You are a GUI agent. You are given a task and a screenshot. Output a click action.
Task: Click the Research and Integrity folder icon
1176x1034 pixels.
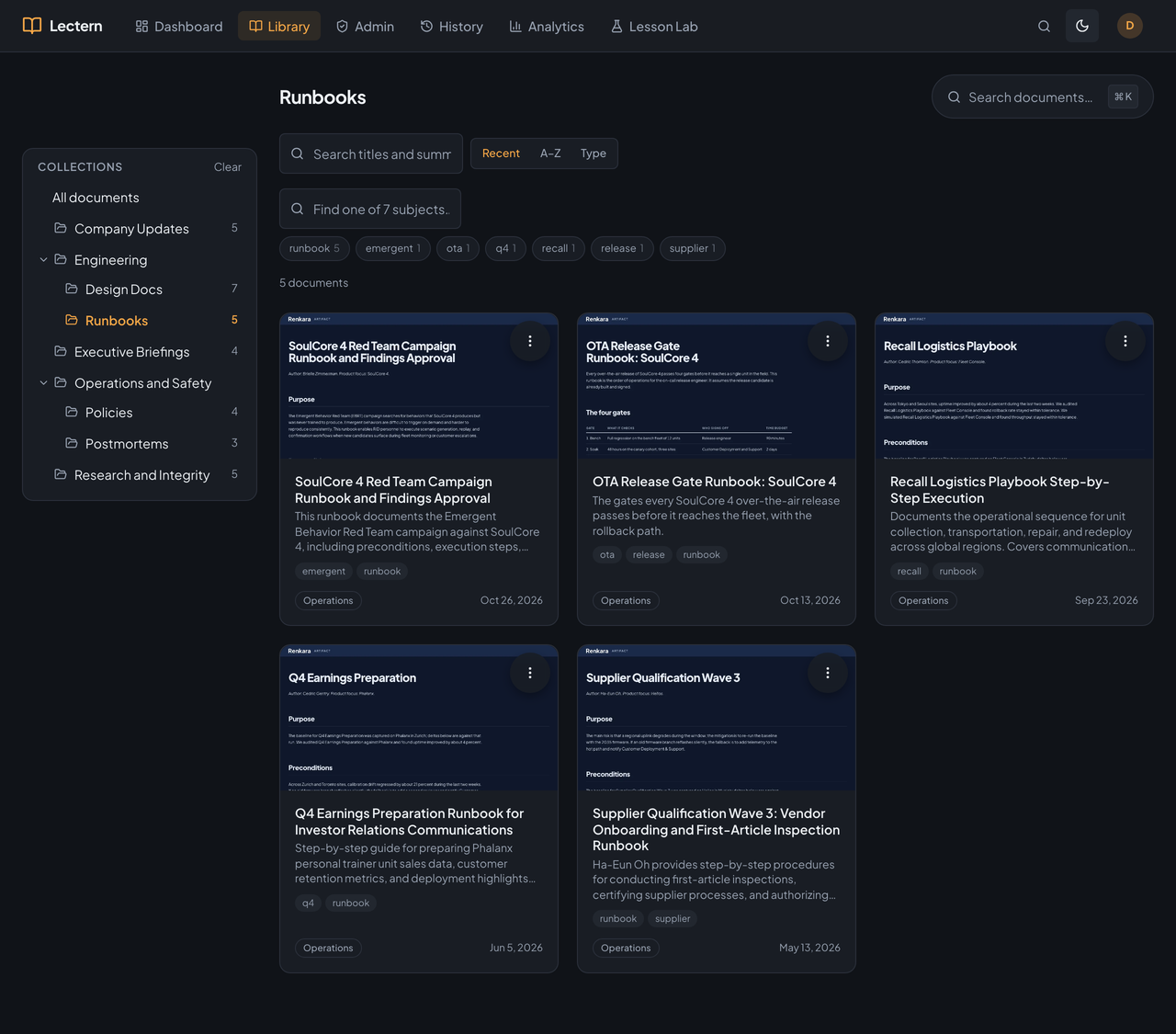click(61, 474)
